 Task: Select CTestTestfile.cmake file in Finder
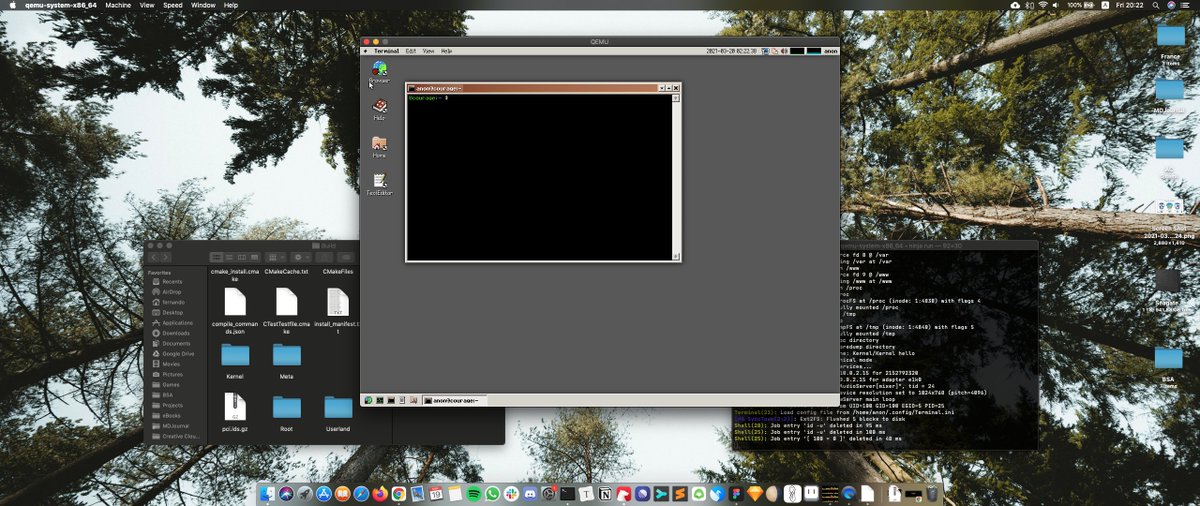point(287,302)
